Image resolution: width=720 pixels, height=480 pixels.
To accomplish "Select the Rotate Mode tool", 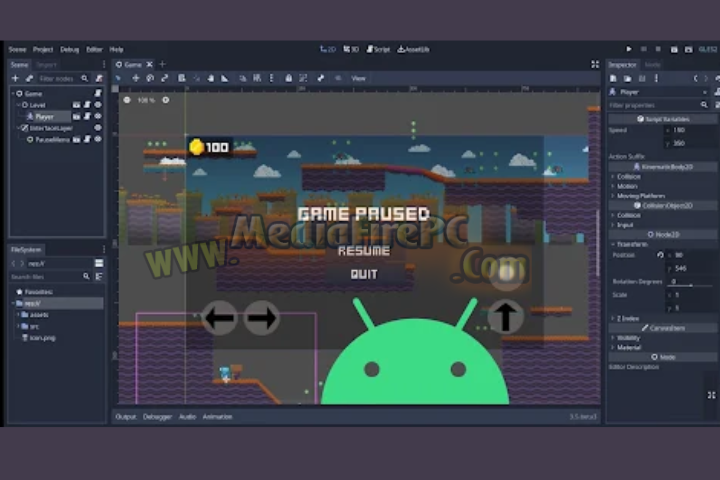I will coord(150,78).
